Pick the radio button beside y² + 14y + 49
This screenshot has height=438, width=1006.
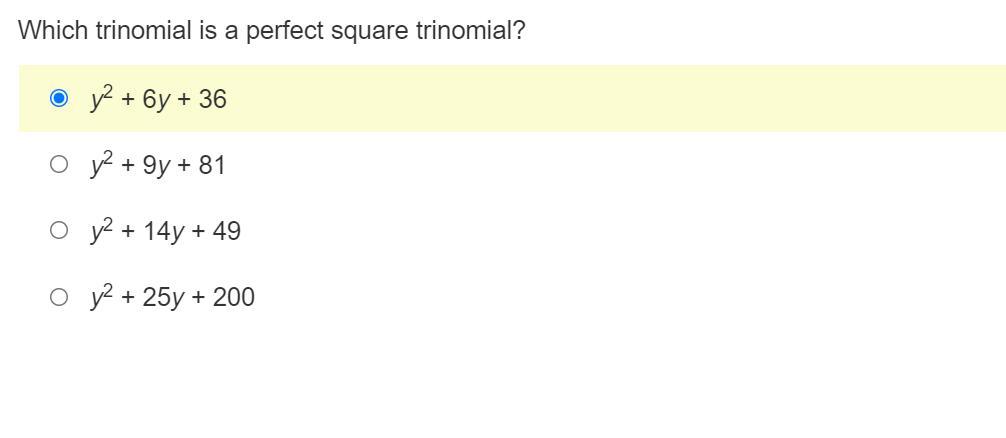[x=58, y=230]
